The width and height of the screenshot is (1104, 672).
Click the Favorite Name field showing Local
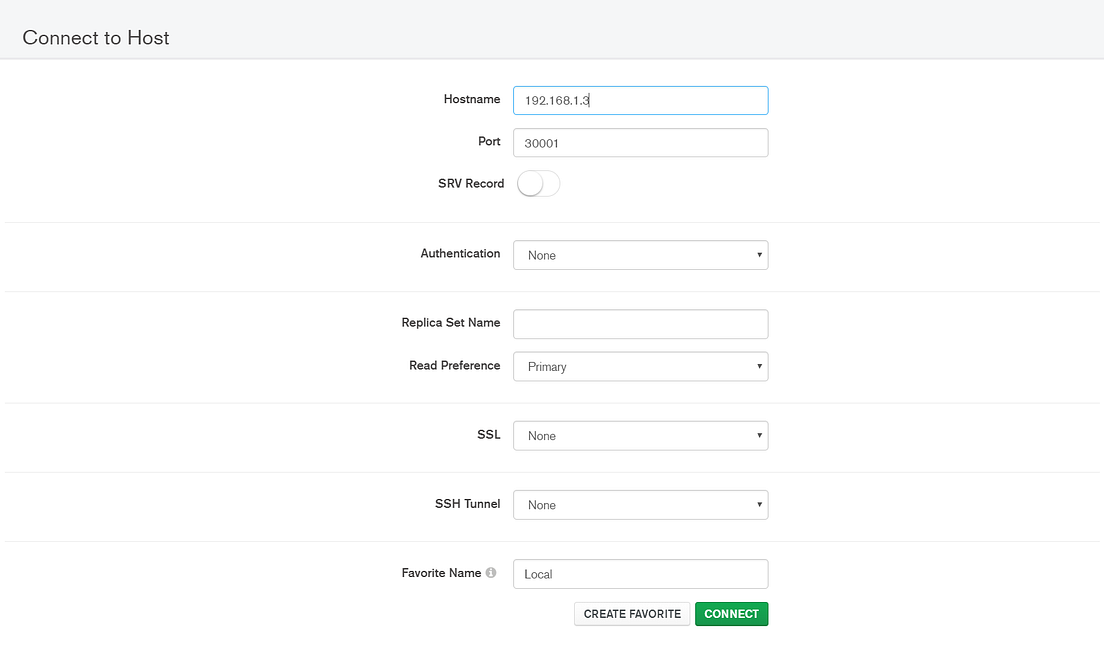(640, 573)
